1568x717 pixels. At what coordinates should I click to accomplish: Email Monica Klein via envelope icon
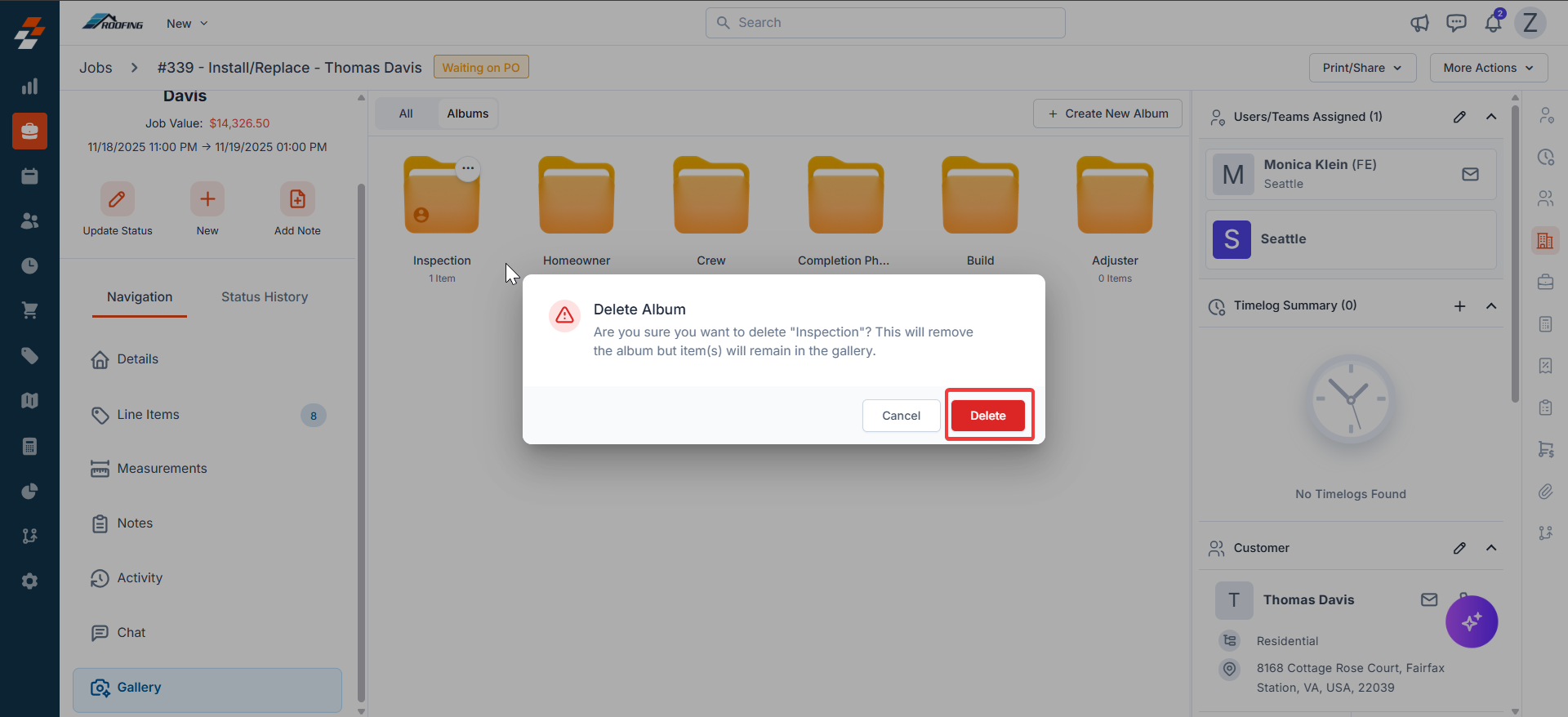[x=1470, y=174]
